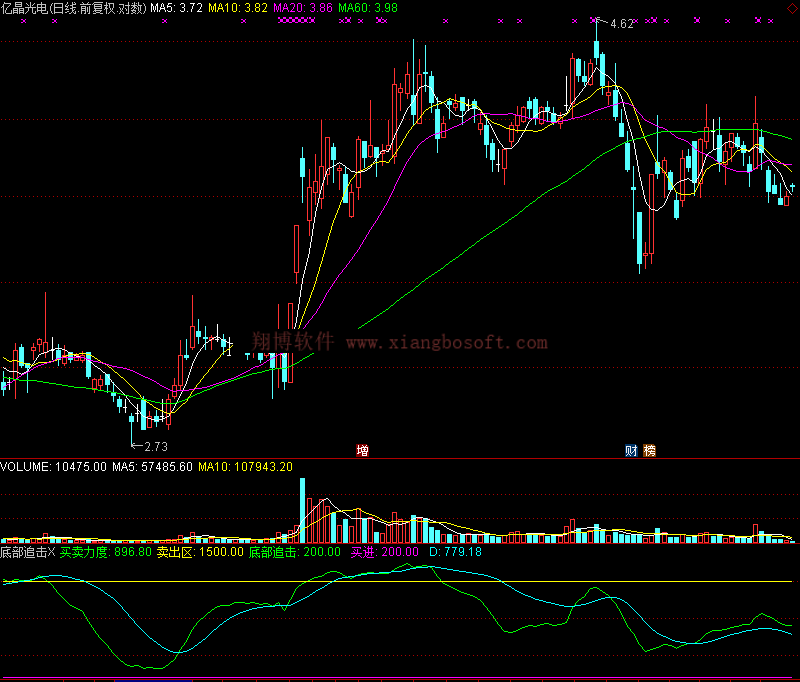Click the D: 779.18 indicator value

455,551
